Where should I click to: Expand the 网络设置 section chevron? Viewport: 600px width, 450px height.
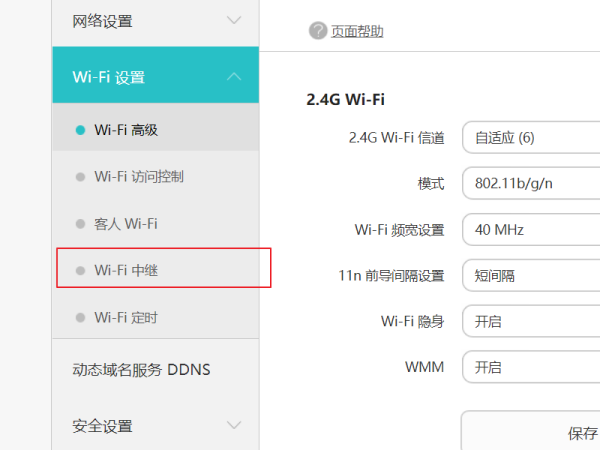(234, 21)
